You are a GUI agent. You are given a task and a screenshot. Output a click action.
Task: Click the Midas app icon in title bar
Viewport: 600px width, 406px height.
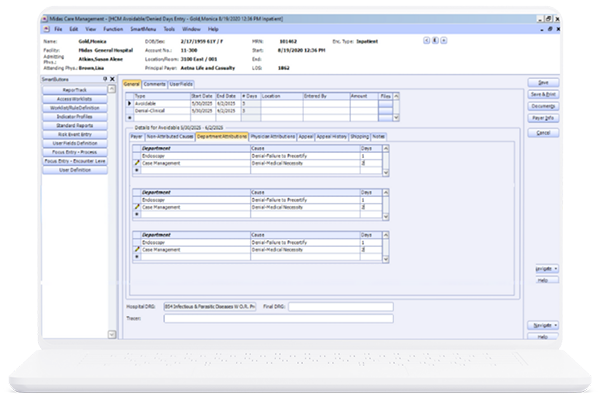point(45,19)
